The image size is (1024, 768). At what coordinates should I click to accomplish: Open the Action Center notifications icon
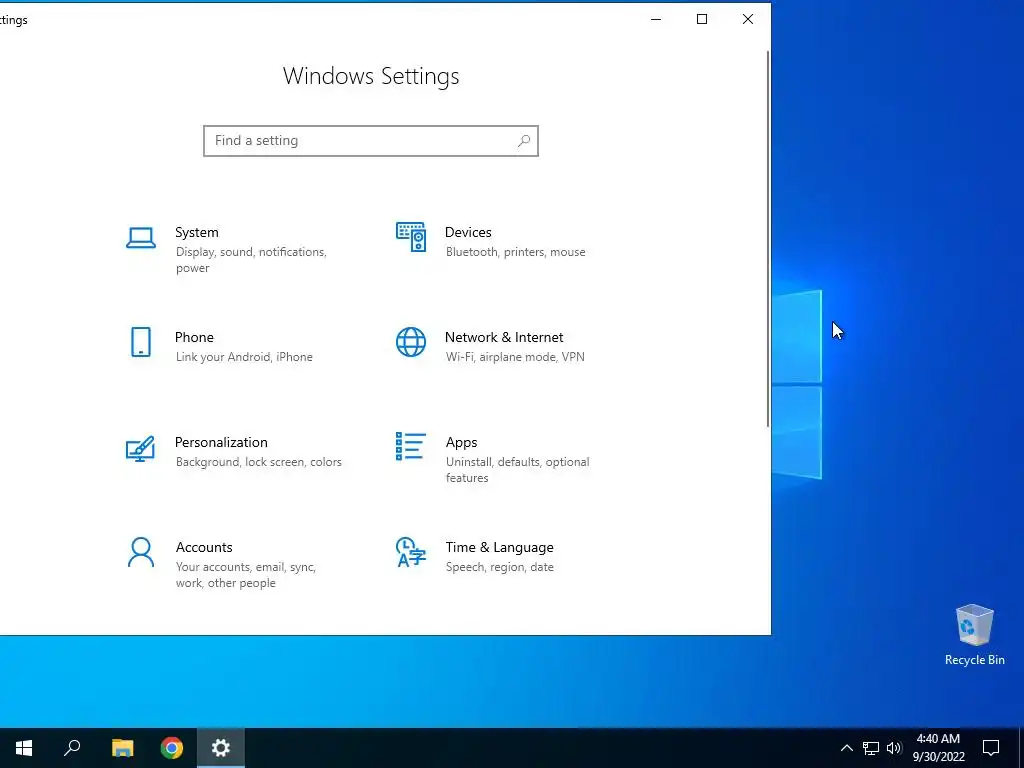click(x=991, y=748)
